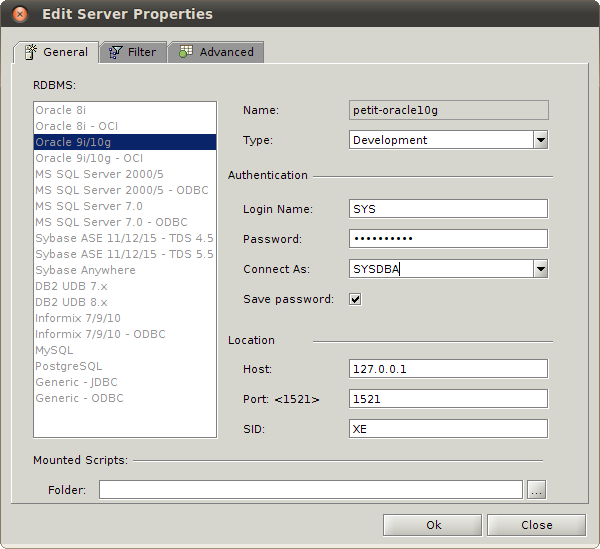
Task: Click the Name field petit-oracle10g
Action: [x=448, y=110]
